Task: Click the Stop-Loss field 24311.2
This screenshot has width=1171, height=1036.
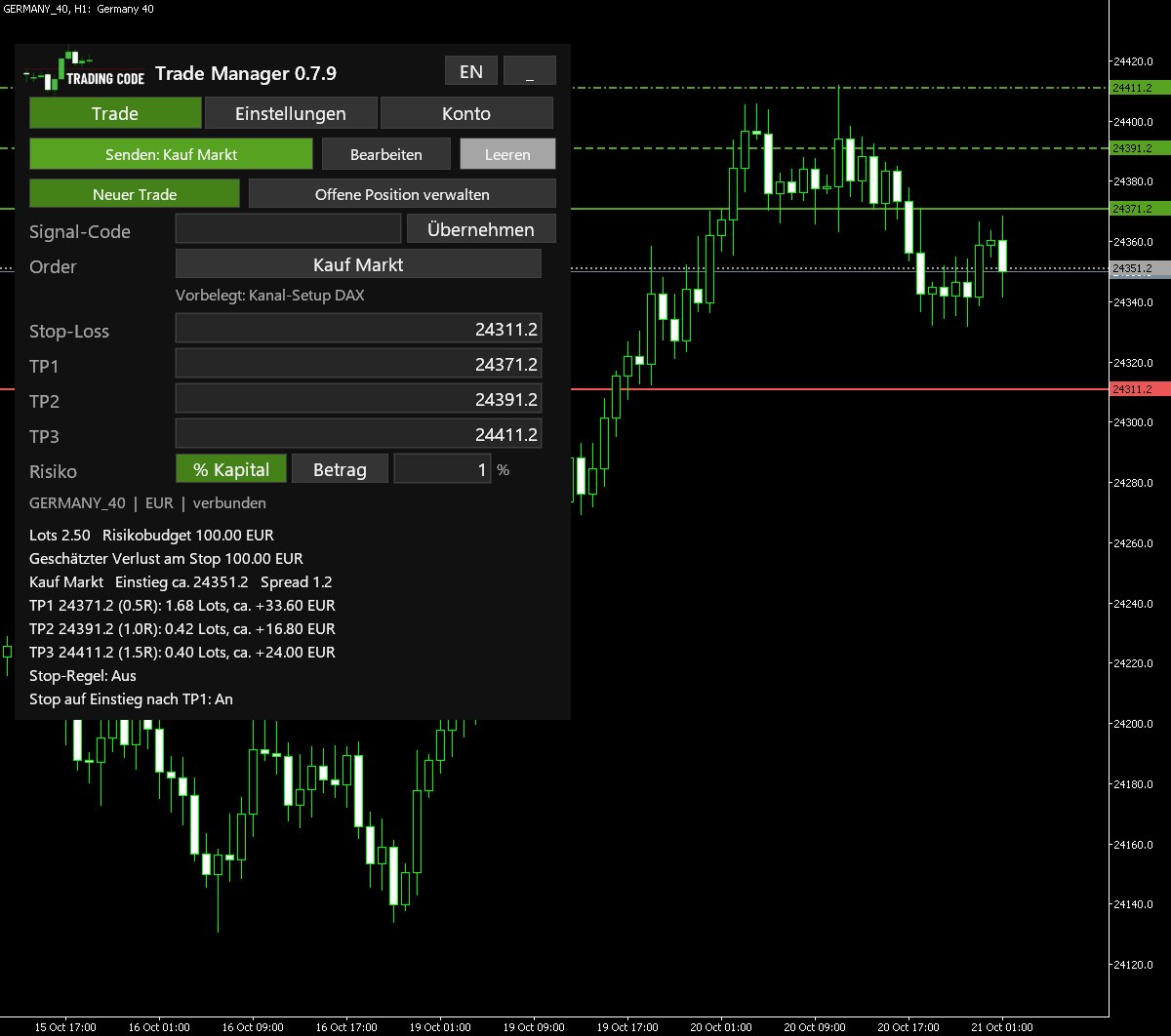Action: [358, 329]
